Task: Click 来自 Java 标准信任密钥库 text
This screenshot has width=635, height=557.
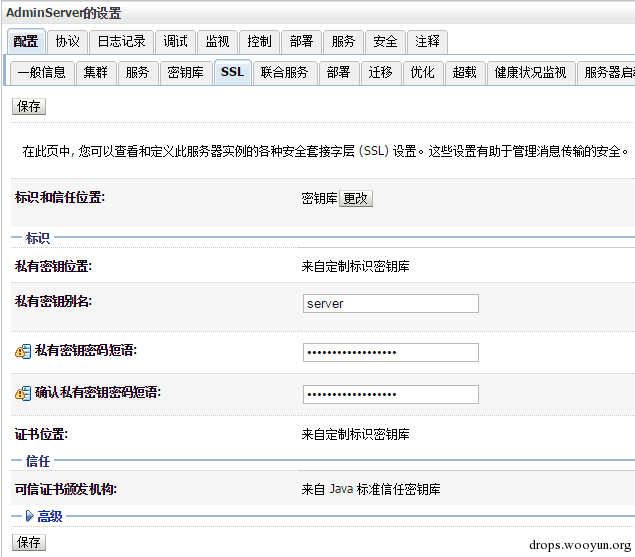Action: click(371, 489)
